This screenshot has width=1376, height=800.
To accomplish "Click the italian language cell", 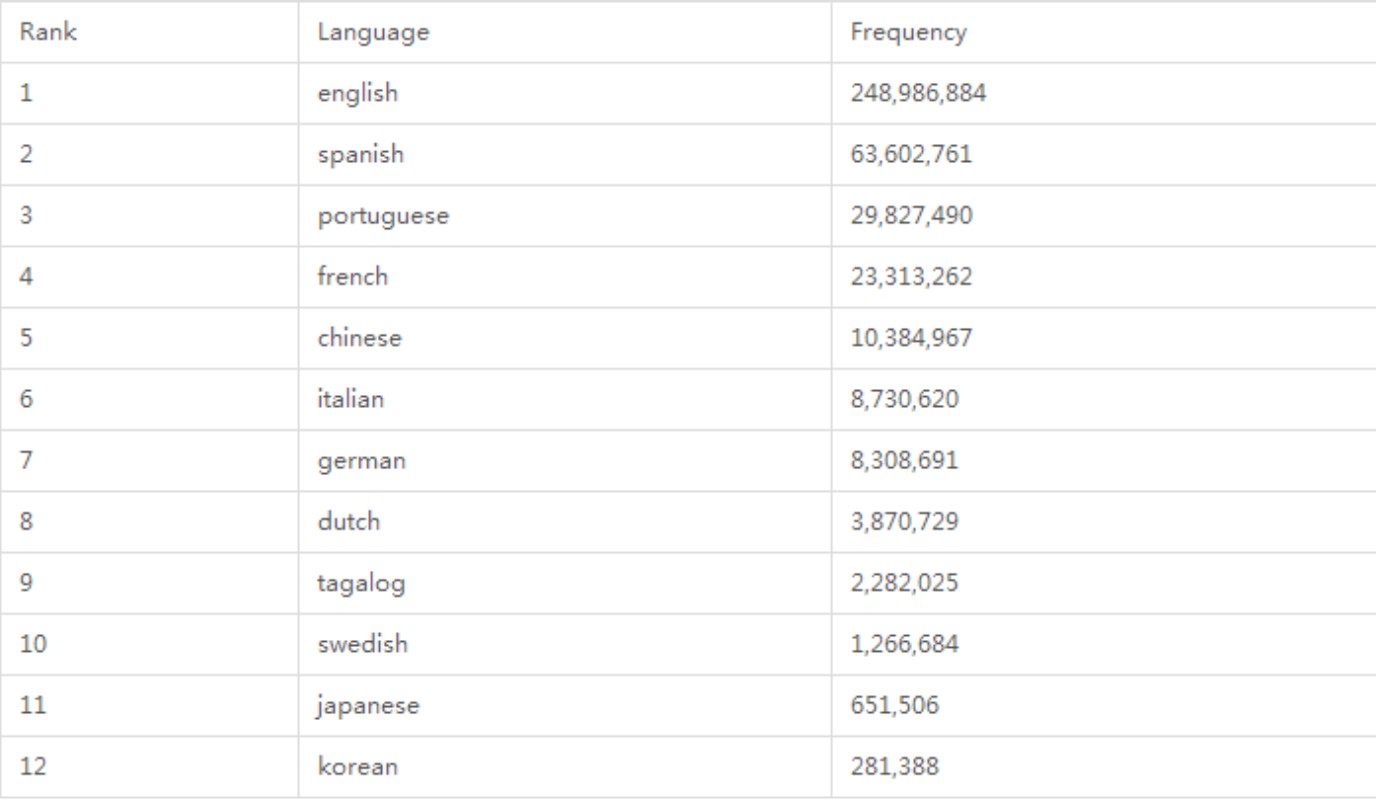I will (350, 399).
